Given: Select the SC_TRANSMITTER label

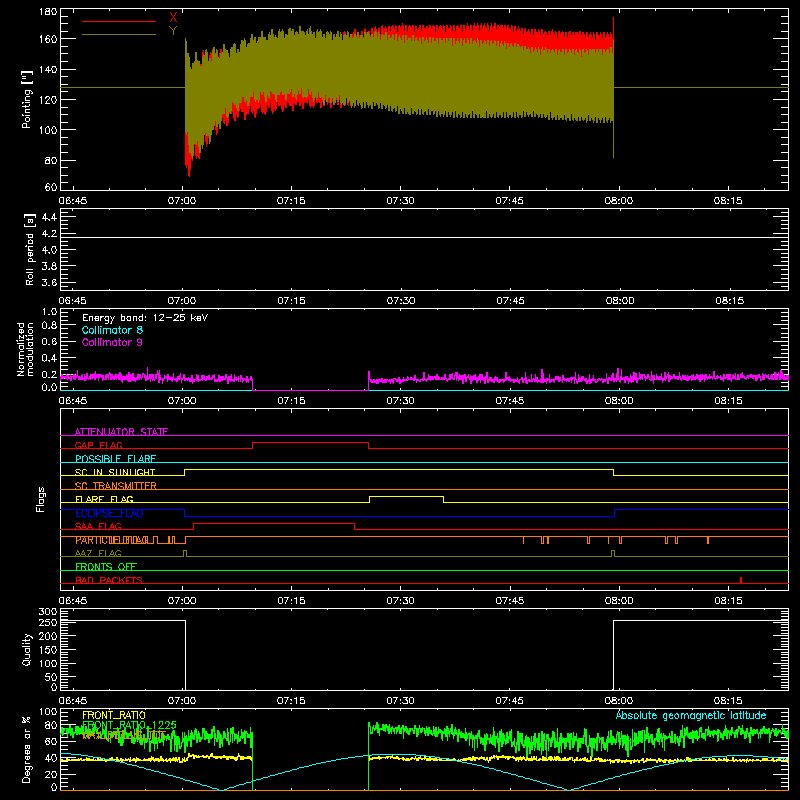Looking at the screenshot, I should [116, 486].
